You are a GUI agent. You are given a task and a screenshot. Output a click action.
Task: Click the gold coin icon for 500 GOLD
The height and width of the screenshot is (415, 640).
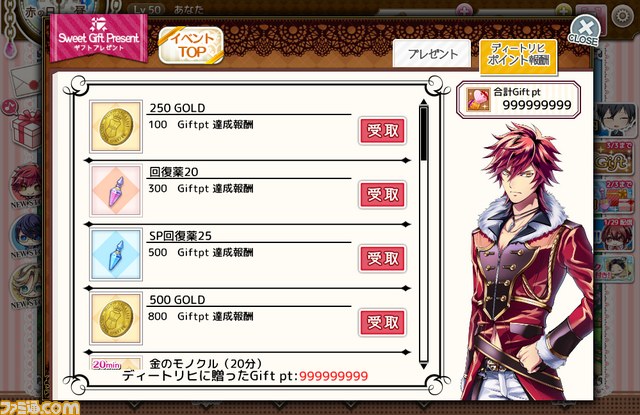(116, 318)
